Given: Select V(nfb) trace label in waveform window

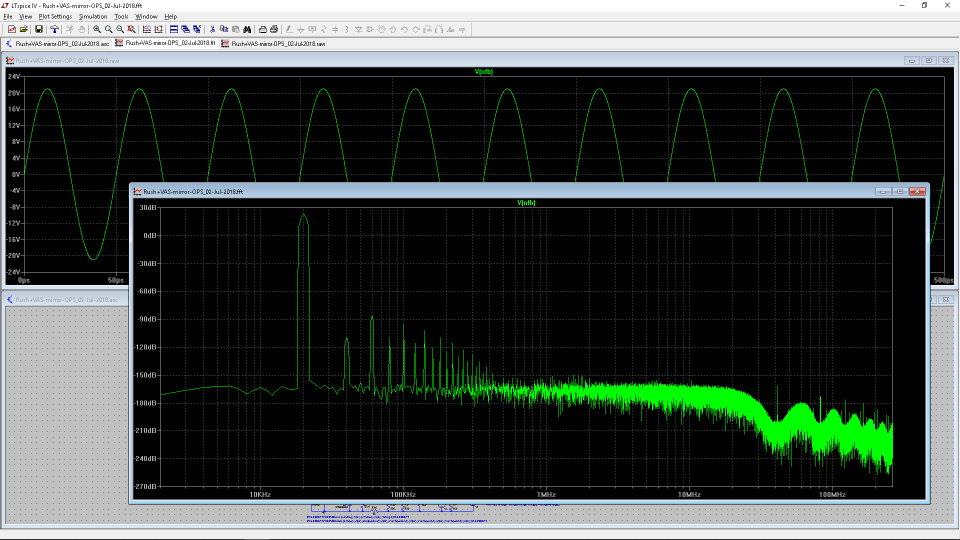Looking at the screenshot, I should (x=484, y=72).
